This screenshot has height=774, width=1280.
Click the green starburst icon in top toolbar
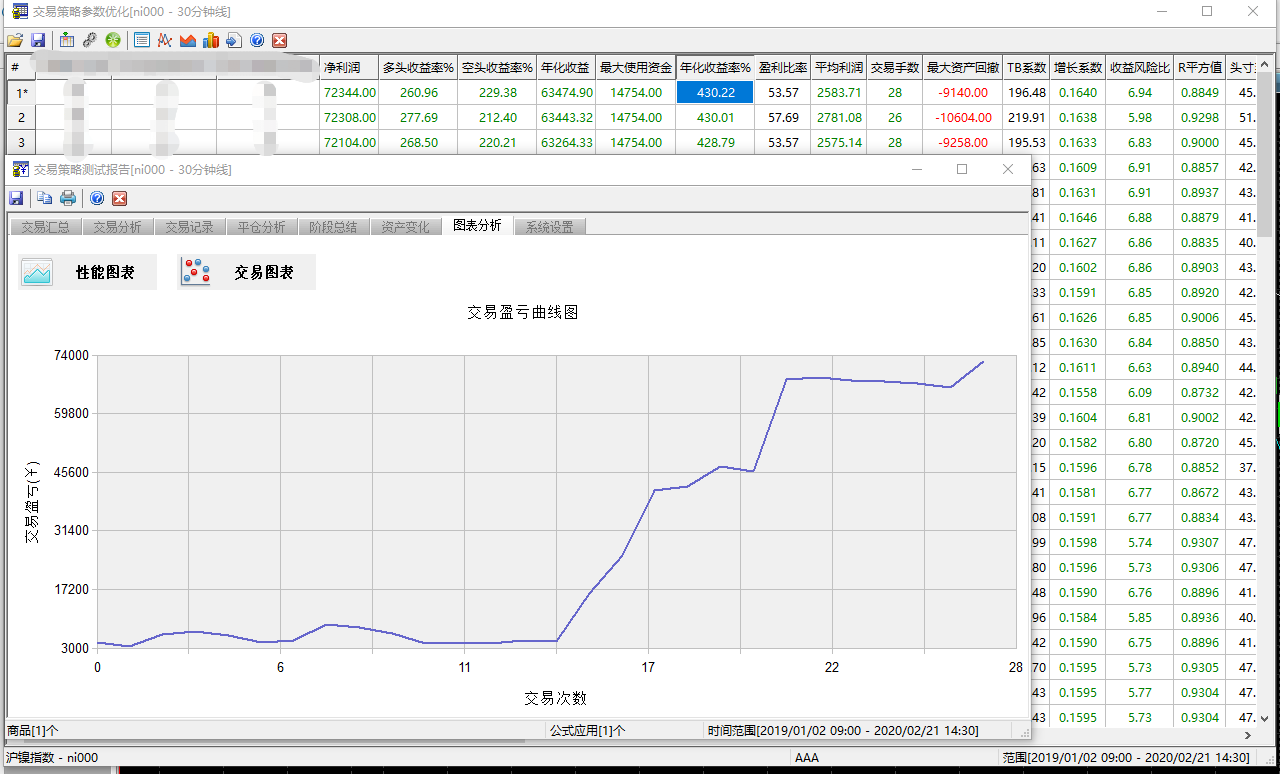pyautogui.click(x=113, y=40)
